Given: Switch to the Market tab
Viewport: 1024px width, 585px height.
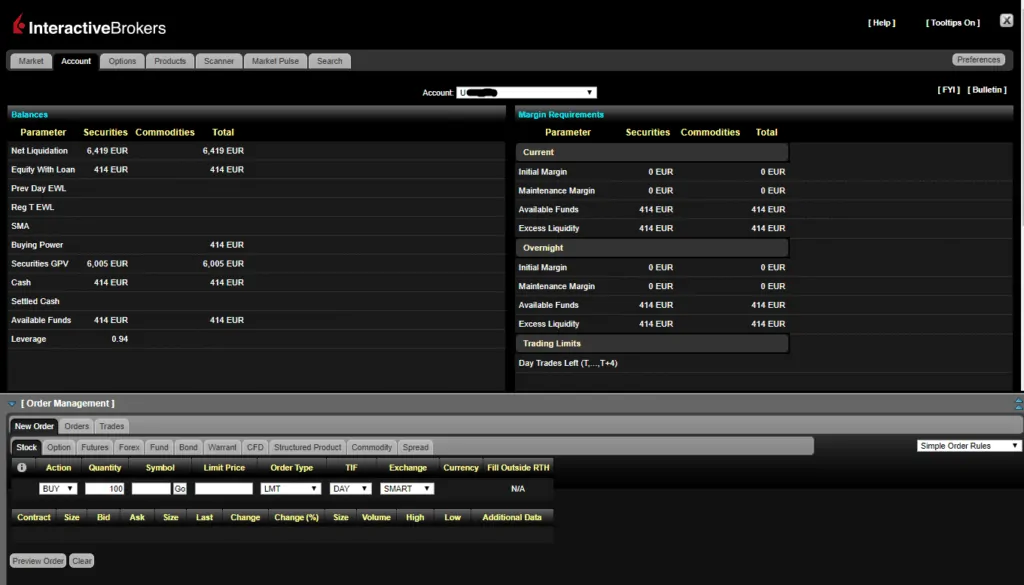Looking at the screenshot, I should [31, 61].
